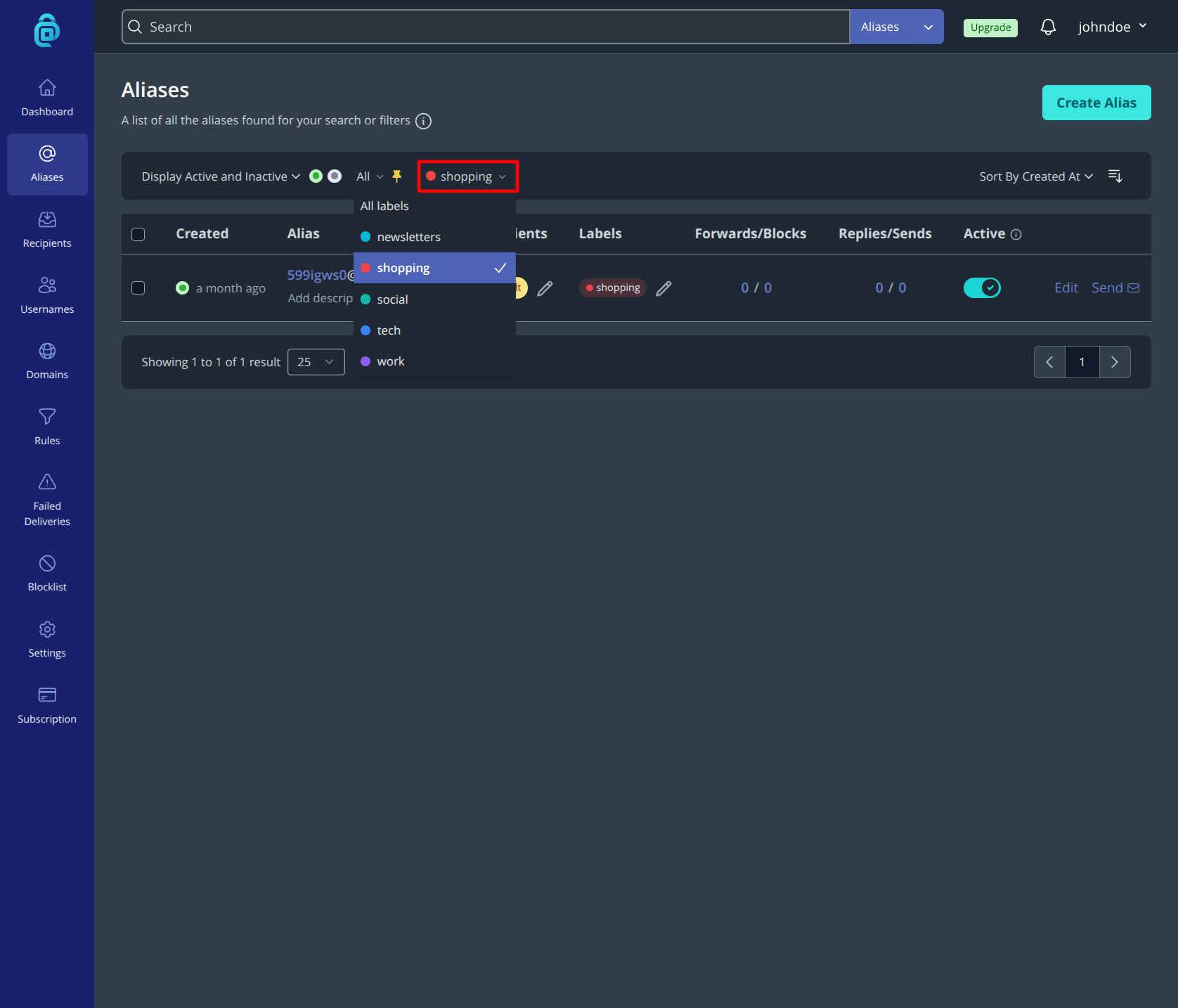Tick the checkbox for alias 599igws0
The height and width of the screenshot is (1008, 1178).
(x=138, y=287)
